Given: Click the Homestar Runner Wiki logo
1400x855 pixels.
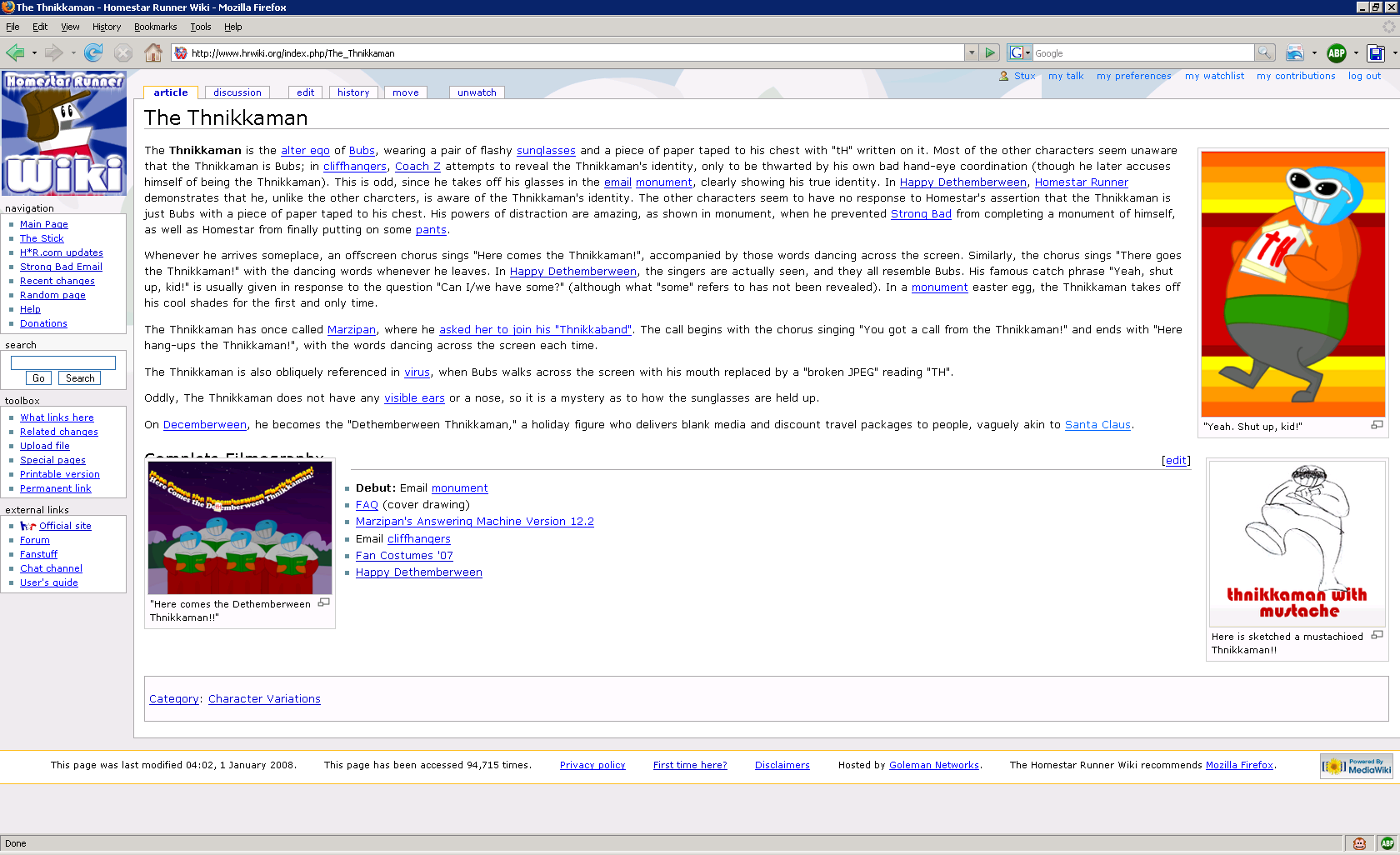Looking at the screenshot, I should click(x=64, y=133).
